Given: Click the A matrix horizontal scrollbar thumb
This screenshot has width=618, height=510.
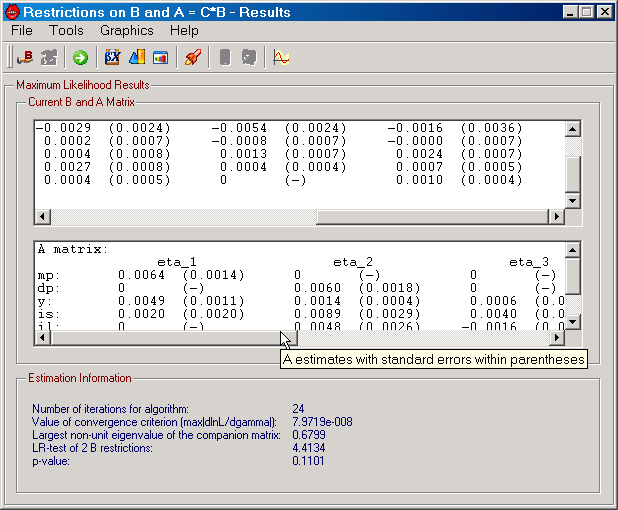Looking at the screenshot, I should pyautogui.click(x=174, y=337).
